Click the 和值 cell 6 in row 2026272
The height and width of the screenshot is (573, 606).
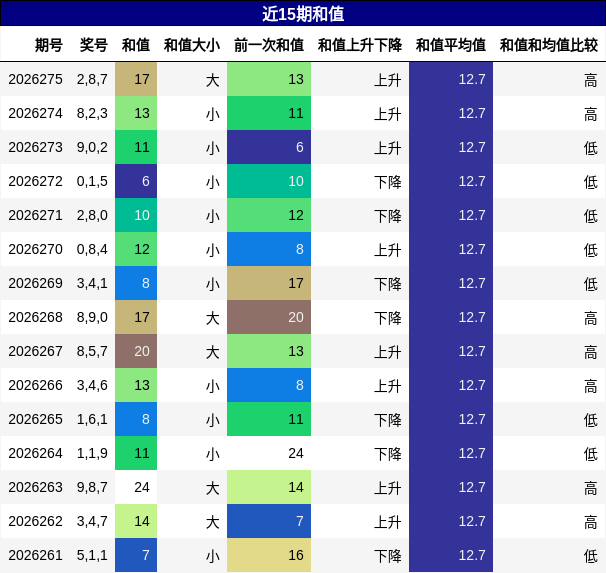coord(136,181)
